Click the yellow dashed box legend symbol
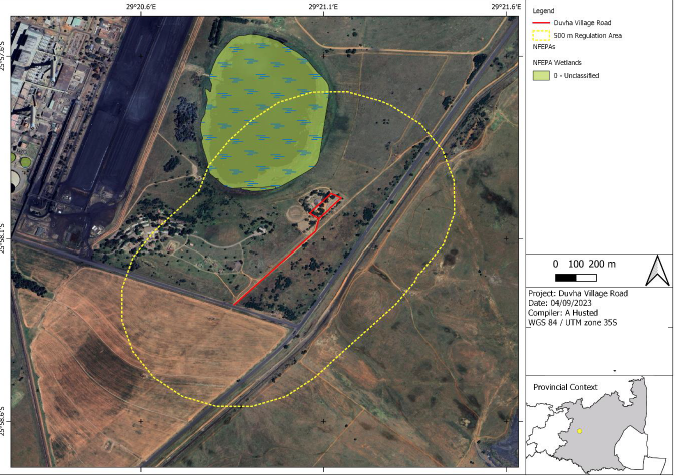675x476 pixels. [x=541, y=36]
